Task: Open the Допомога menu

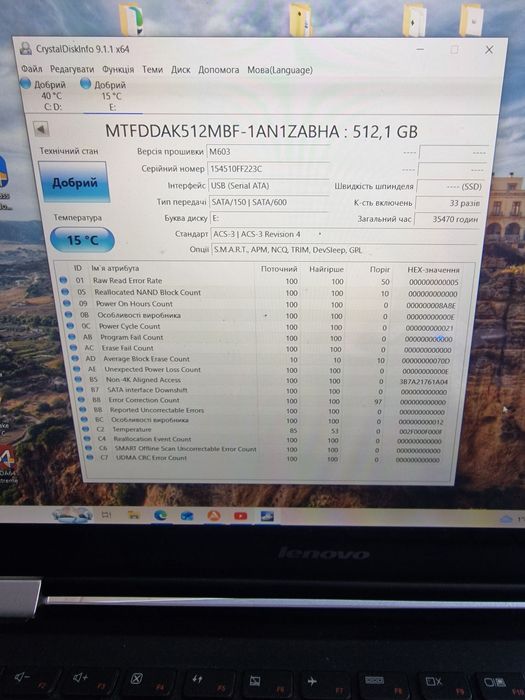Action: 219,70
